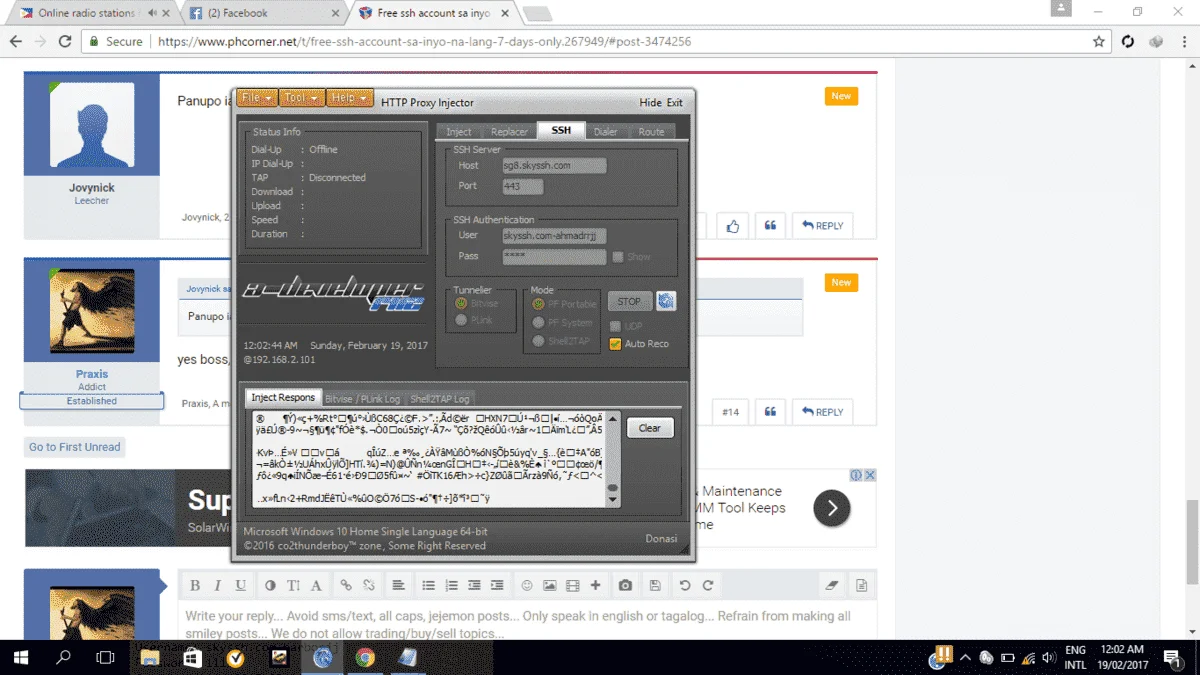Viewport: 1200px width, 675px height.
Task: Click the redo icon in editor
Action: coord(708,585)
